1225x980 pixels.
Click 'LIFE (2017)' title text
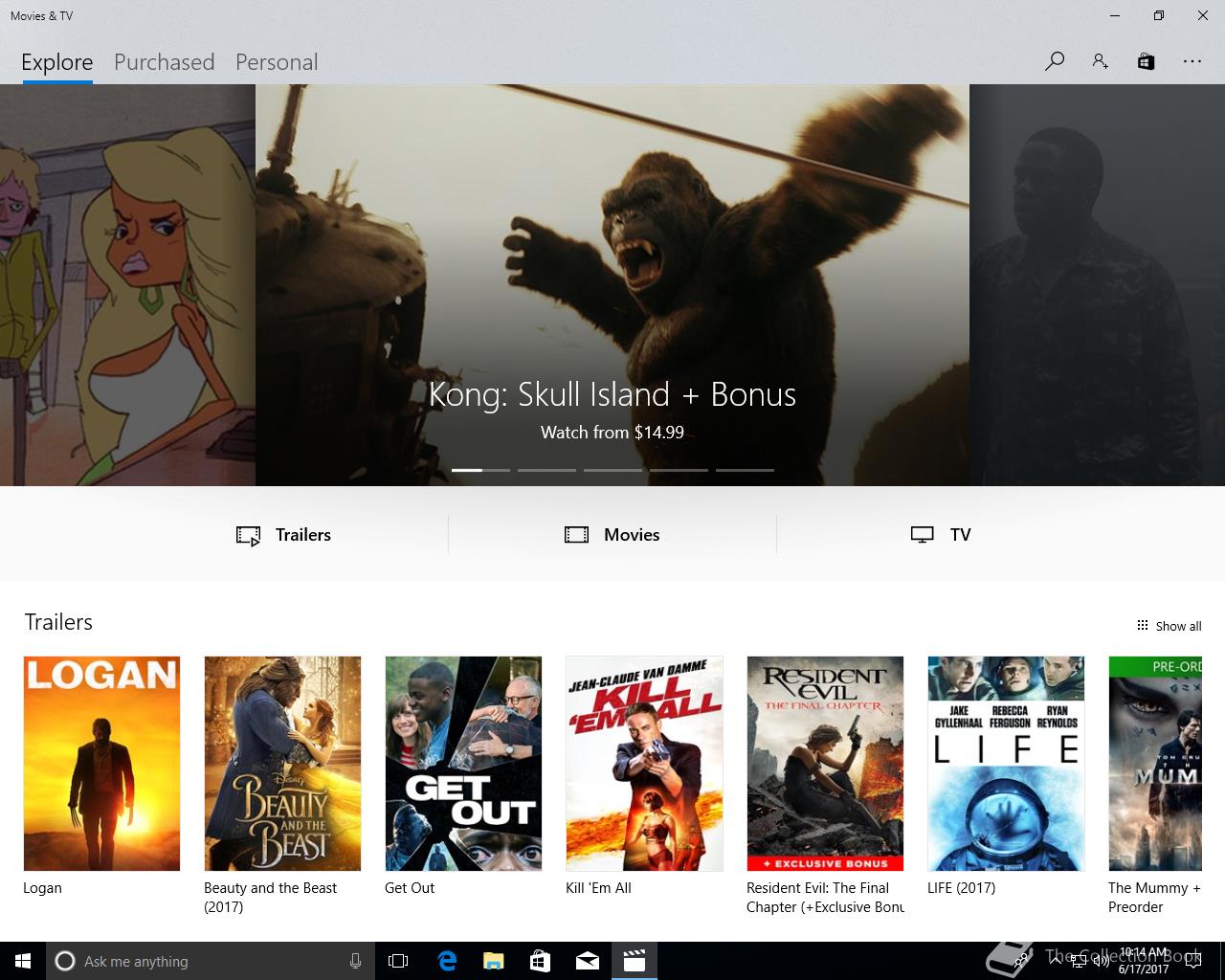tap(961, 888)
